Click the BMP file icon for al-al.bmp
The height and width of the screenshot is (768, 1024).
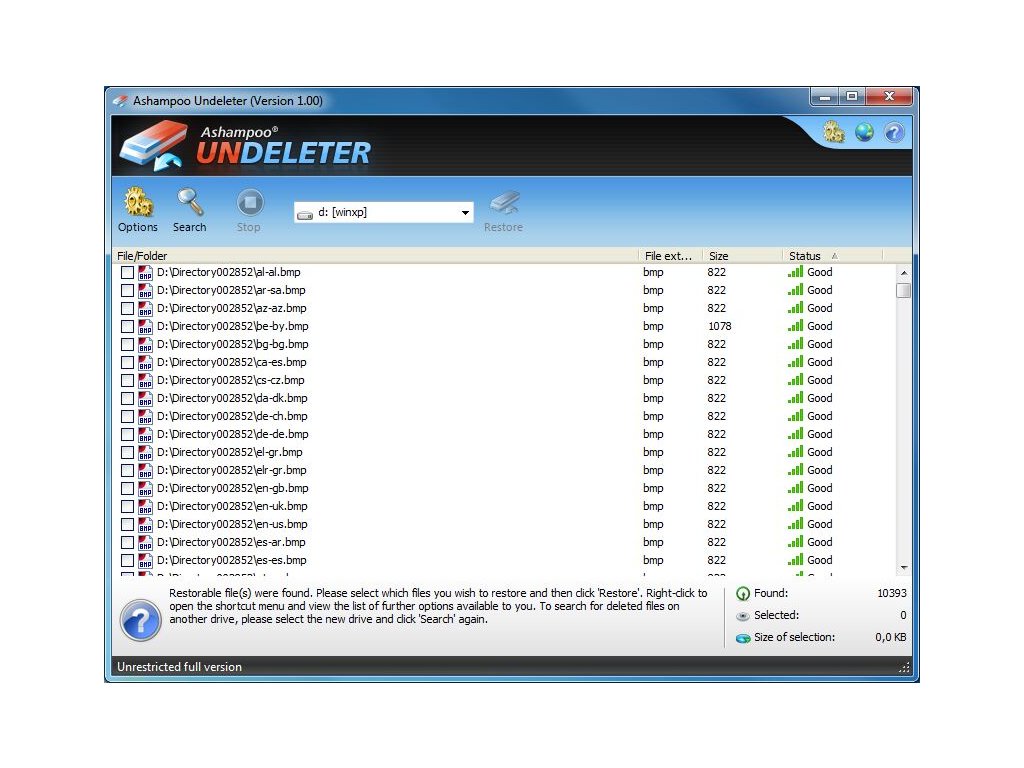click(145, 272)
